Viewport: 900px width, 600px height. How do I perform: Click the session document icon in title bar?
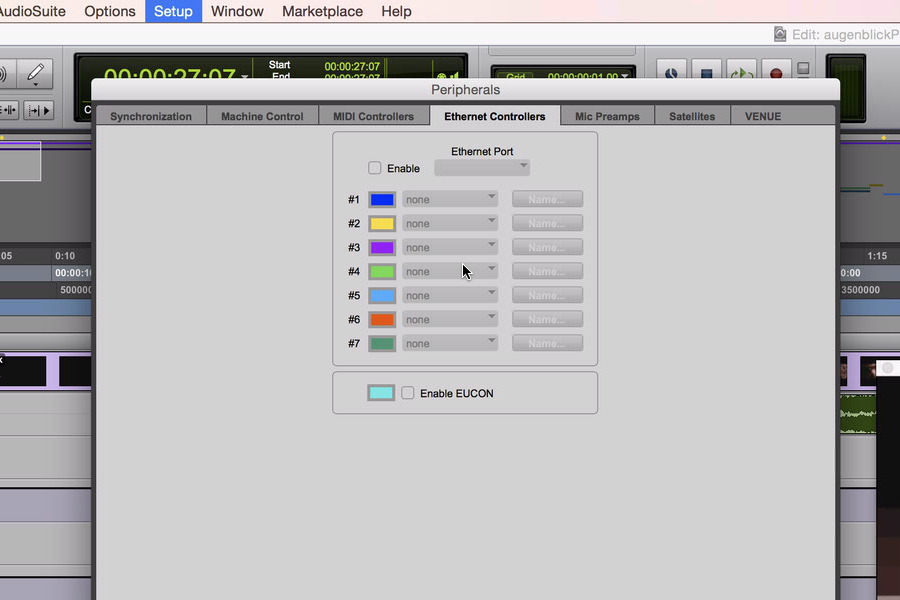(x=780, y=34)
